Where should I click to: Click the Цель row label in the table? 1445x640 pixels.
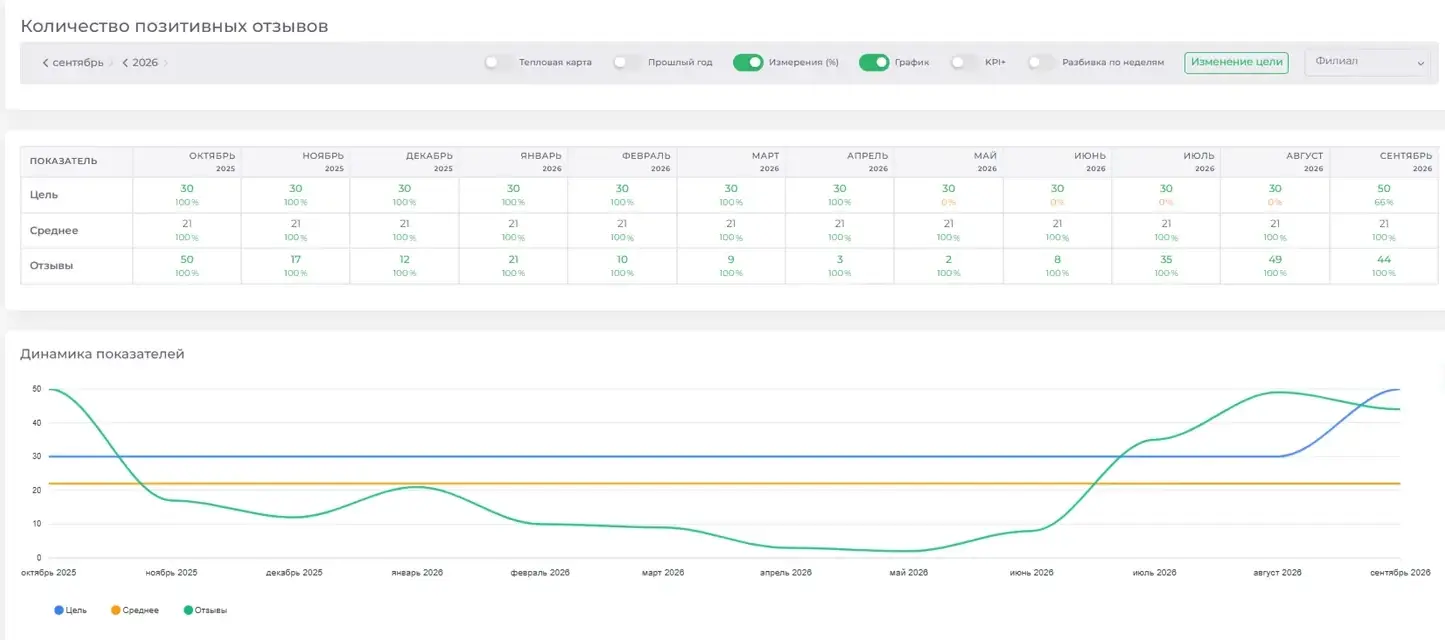tap(44, 194)
